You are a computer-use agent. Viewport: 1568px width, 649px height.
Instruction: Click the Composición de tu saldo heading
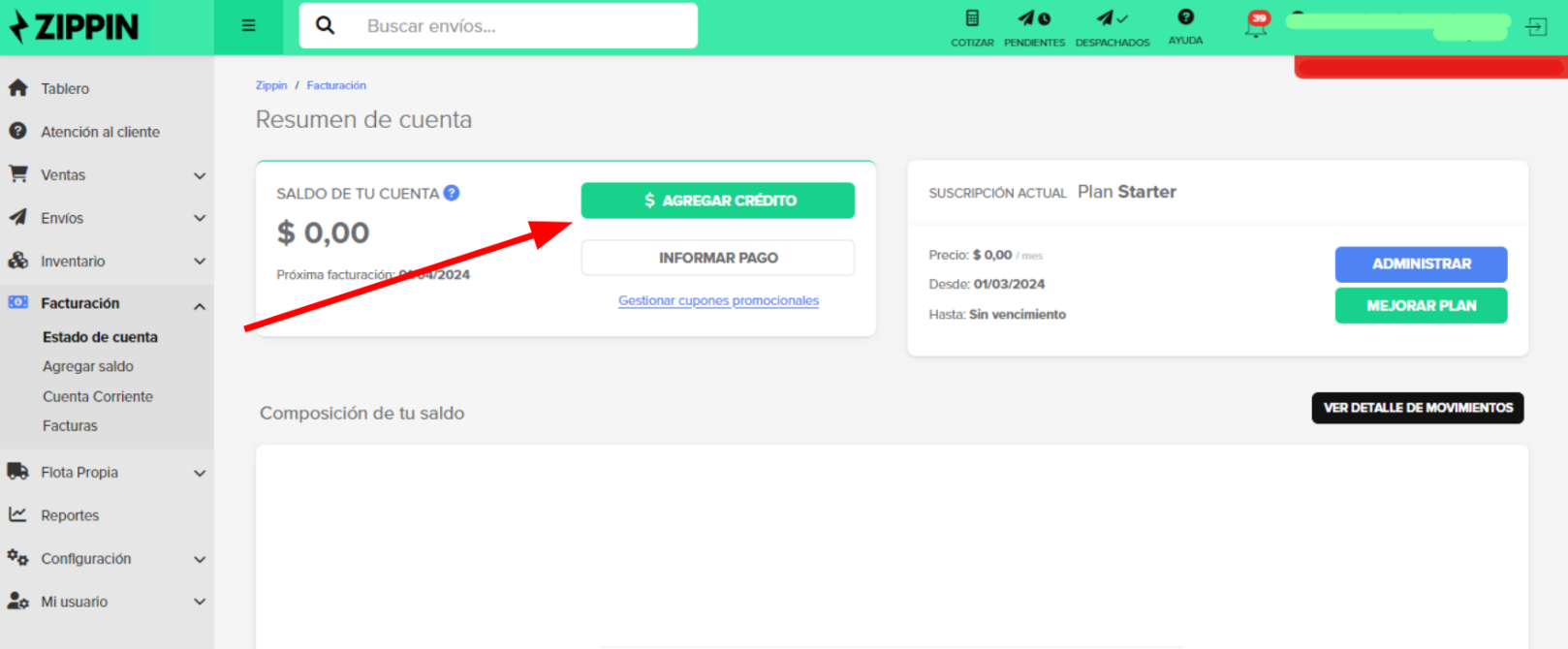[362, 414]
